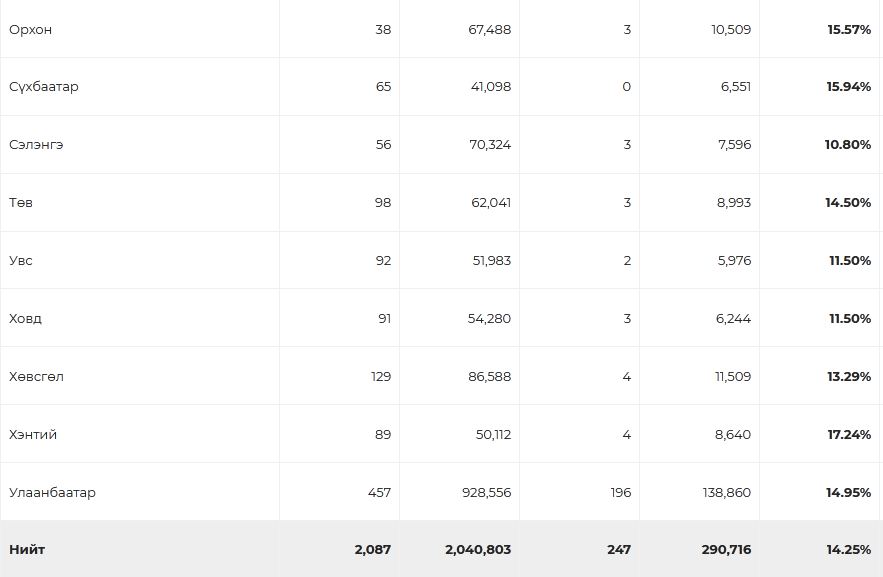Select the Сүхбаатар province name
This screenshot has height=577, width=883.
point(44,87)
